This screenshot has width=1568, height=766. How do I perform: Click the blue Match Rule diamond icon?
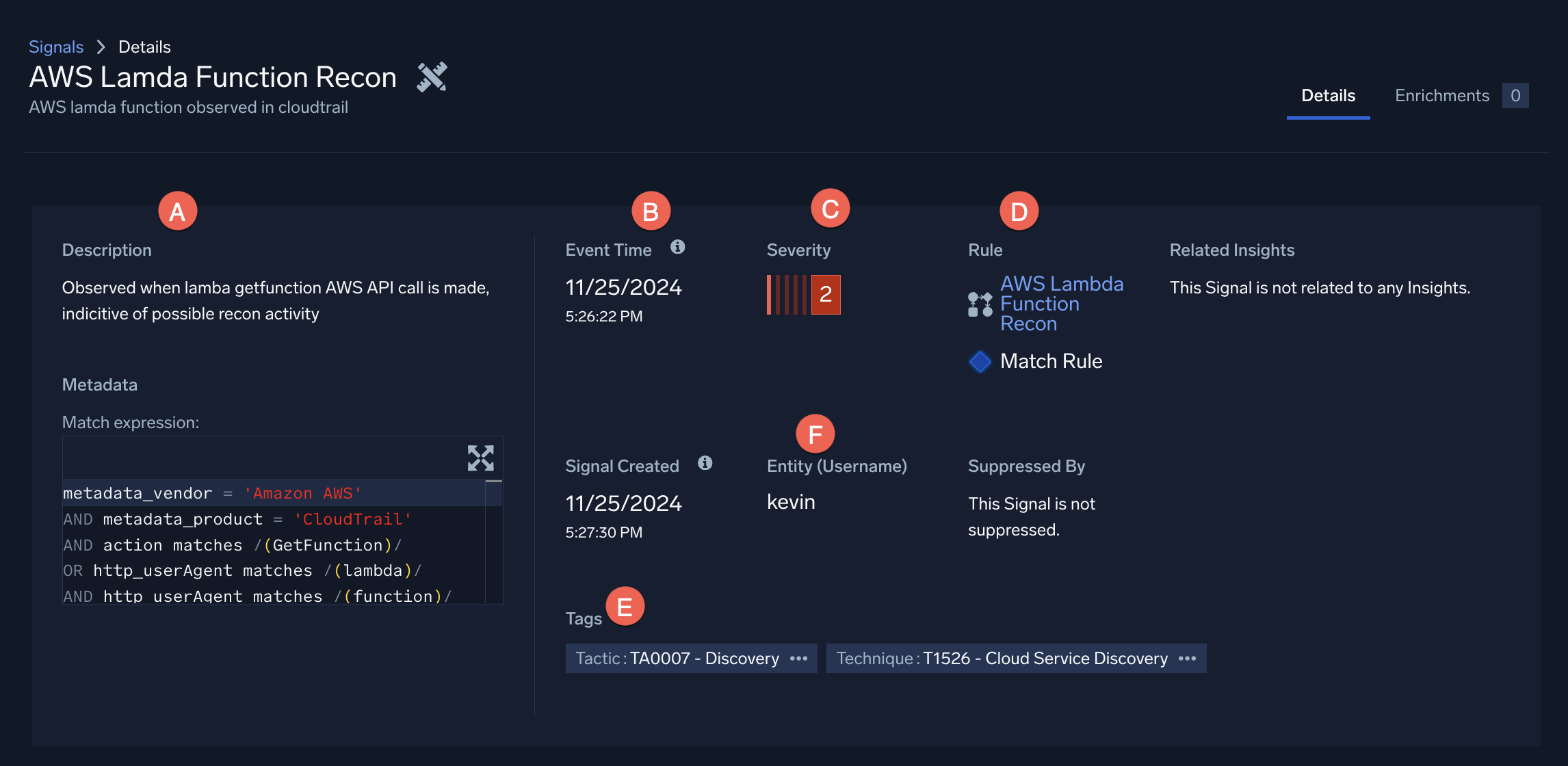pos(980,361)
